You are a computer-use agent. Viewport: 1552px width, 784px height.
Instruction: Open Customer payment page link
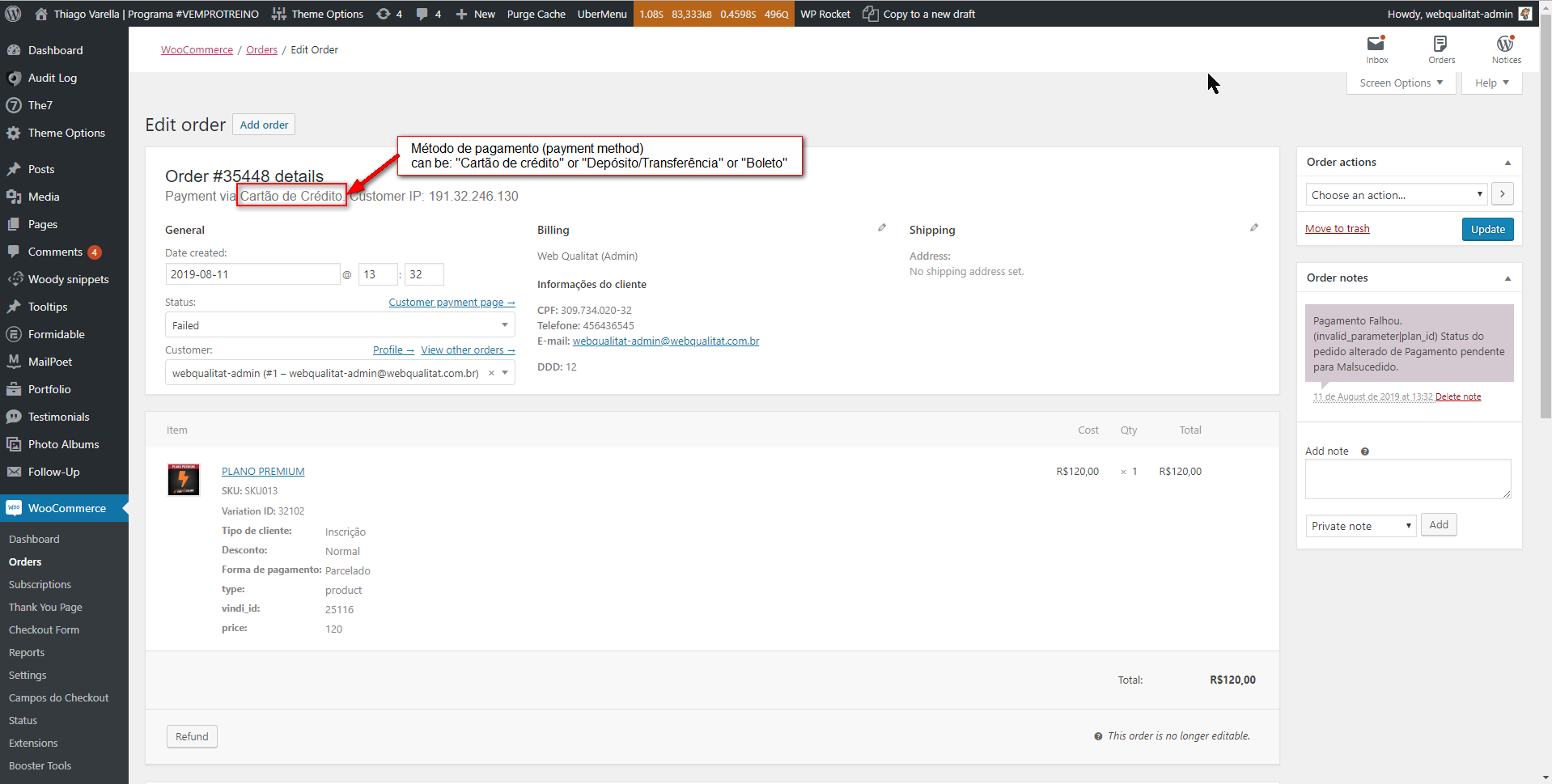point(452,303)
